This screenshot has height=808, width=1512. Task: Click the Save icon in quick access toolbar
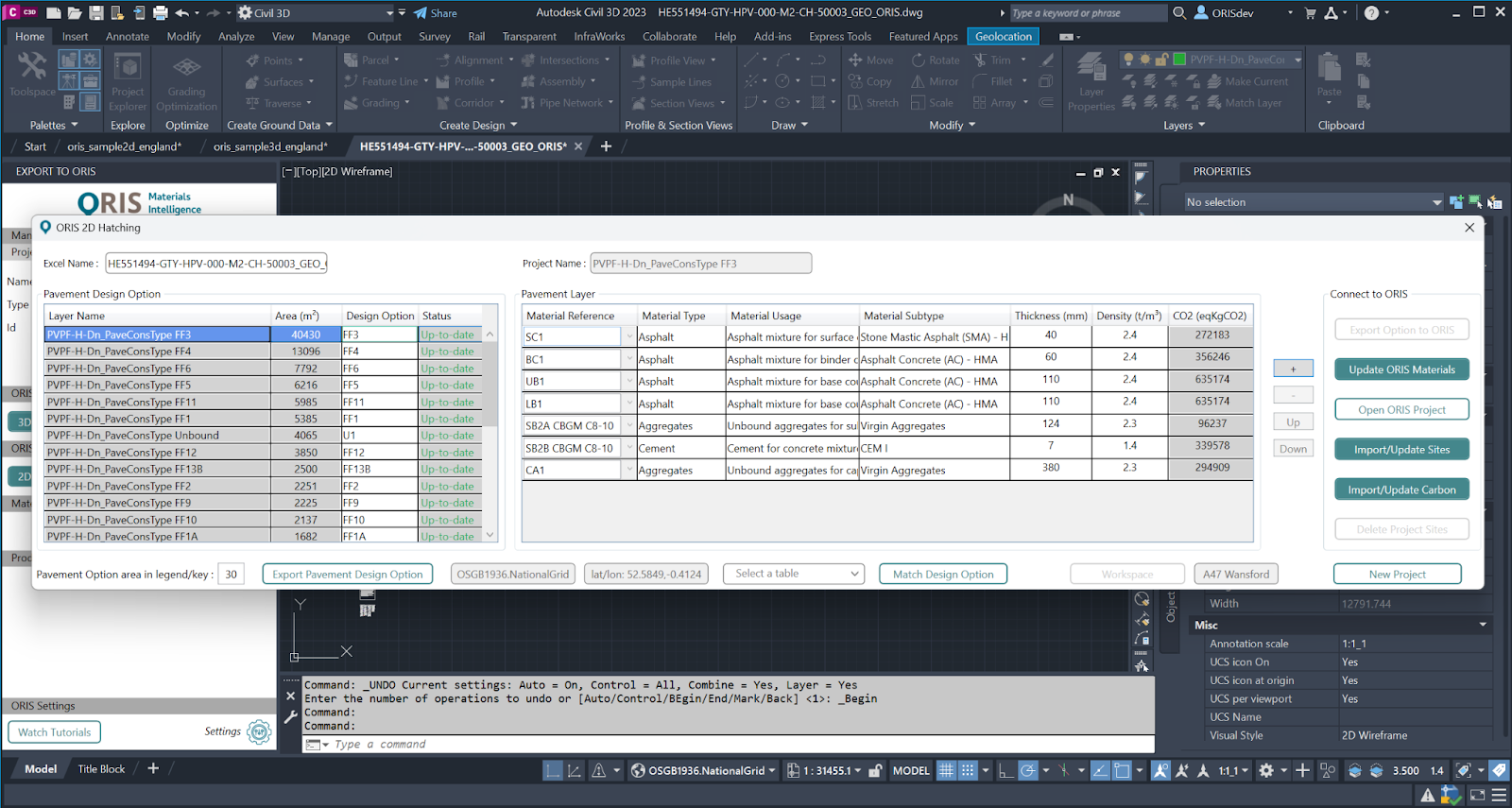(96, 13)
